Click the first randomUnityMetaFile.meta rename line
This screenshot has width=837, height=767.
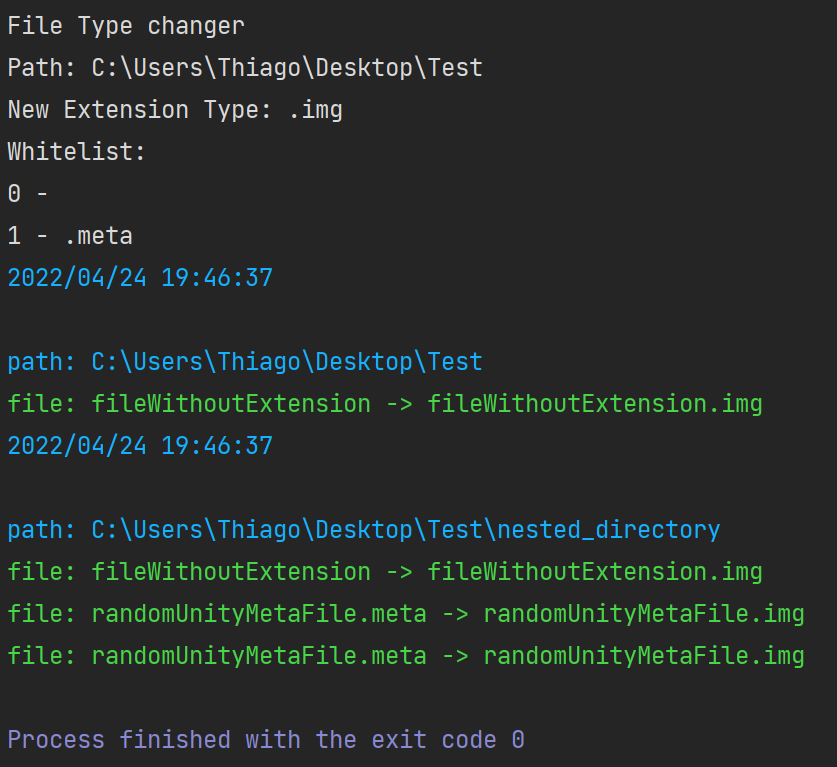pyautogui.click(x=406, y=614)
